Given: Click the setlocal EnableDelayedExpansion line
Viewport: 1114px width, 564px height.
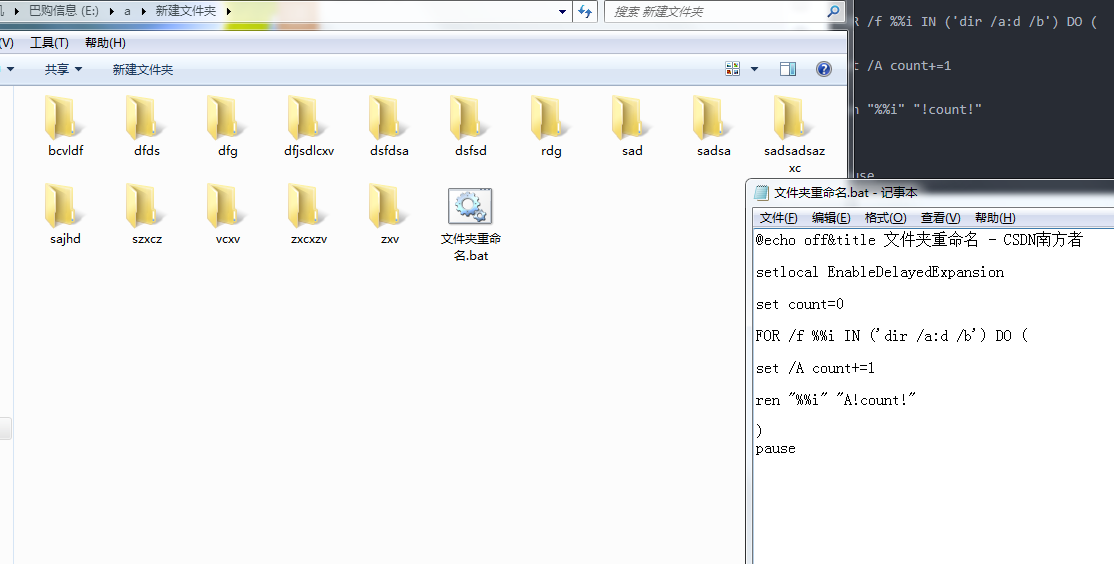Looking at the screenshot, I should 880,272.
